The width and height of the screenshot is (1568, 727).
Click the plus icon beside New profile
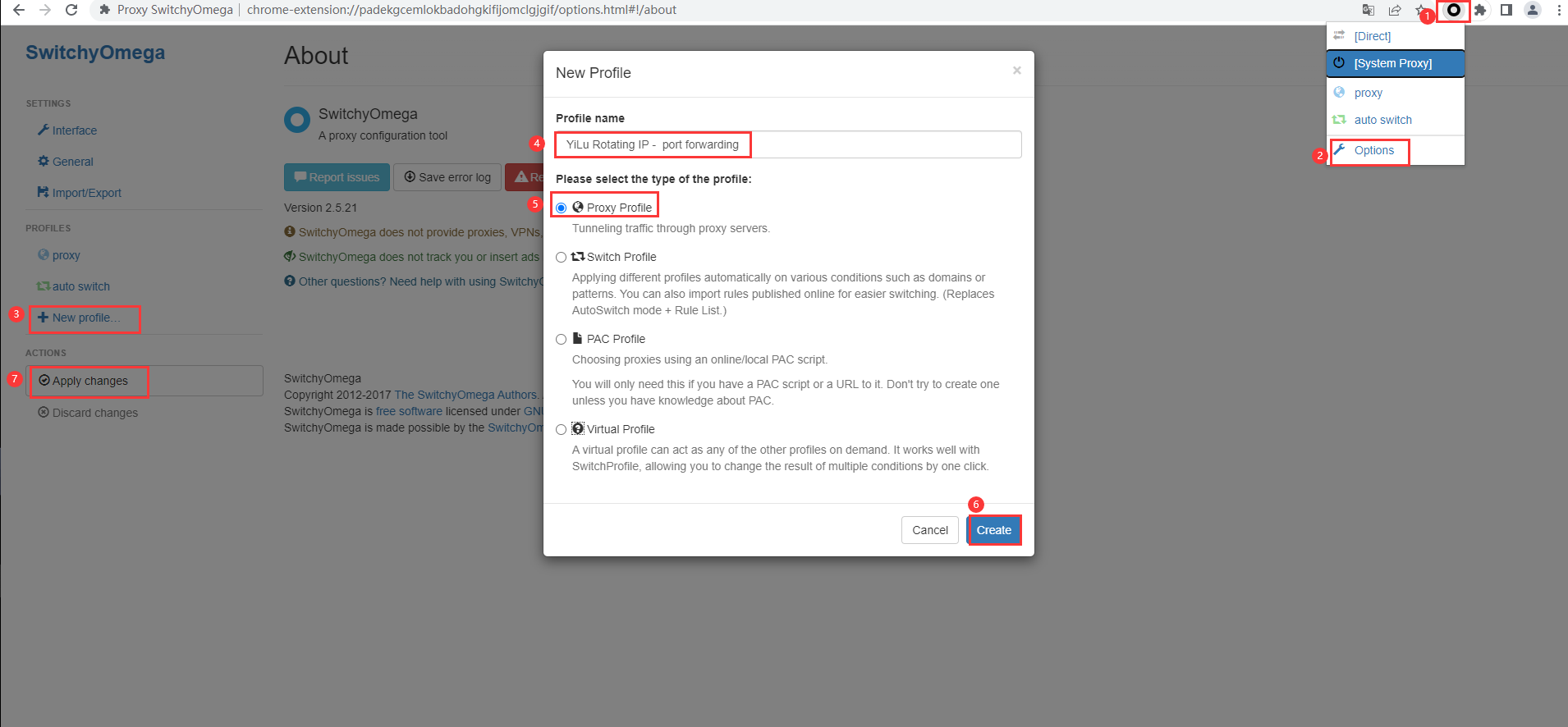pos(44,318)
